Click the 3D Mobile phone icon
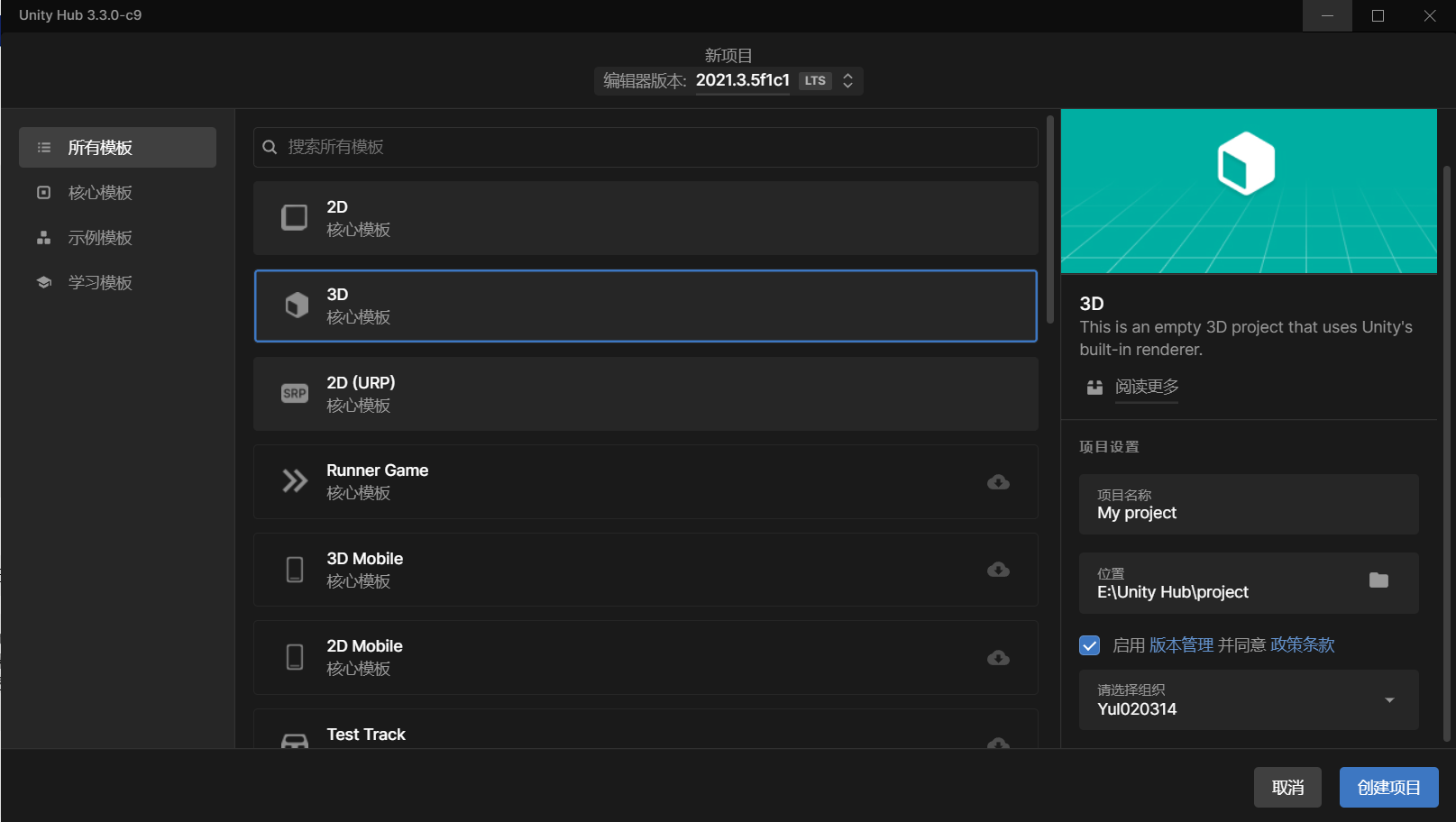The image size is (1456, 822). tap(295, 570)
